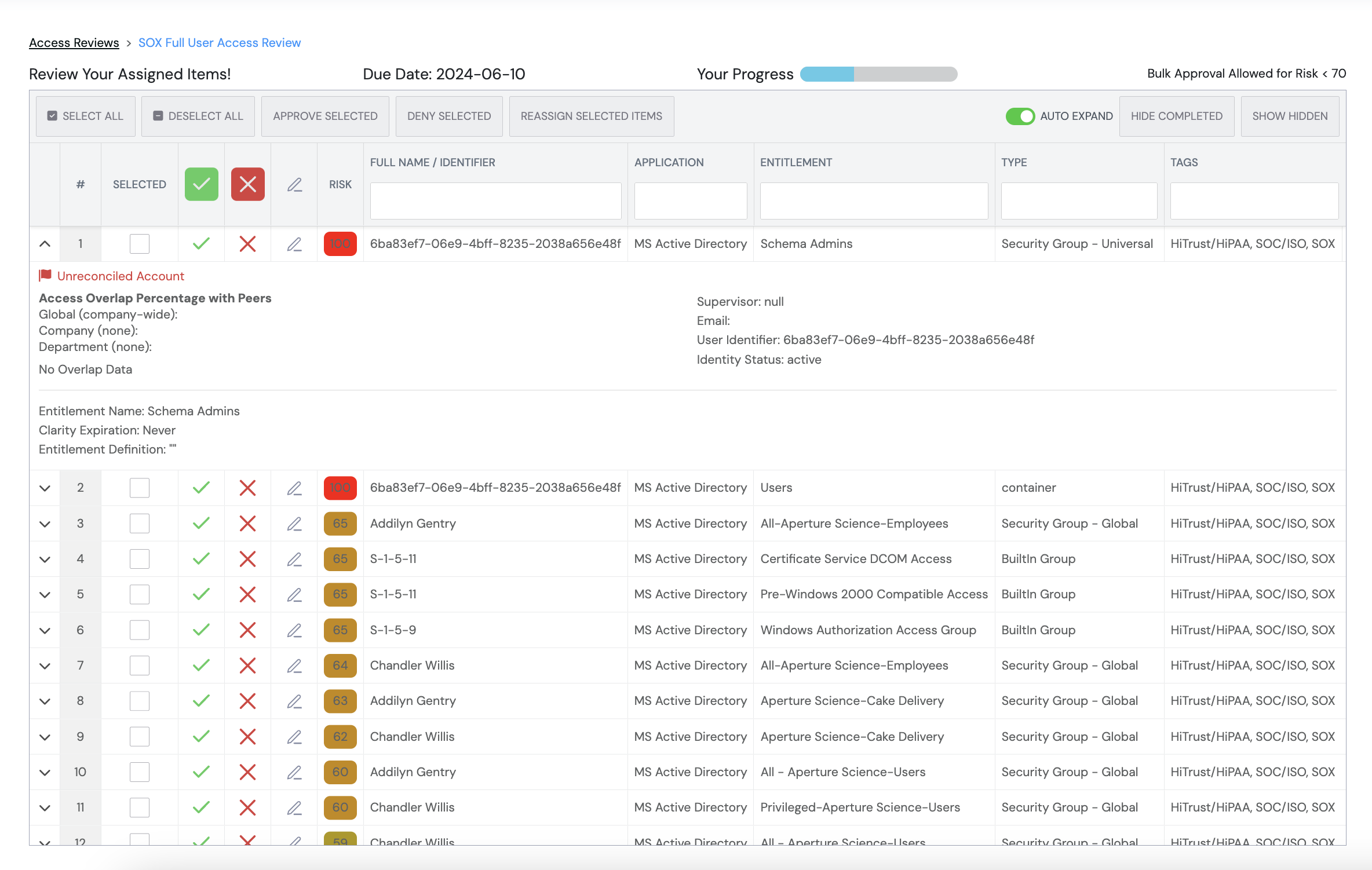Approve row 10 All - Aperture Science-Users
The height and width of the screenshot is (870, 1372).
(201, 772)
